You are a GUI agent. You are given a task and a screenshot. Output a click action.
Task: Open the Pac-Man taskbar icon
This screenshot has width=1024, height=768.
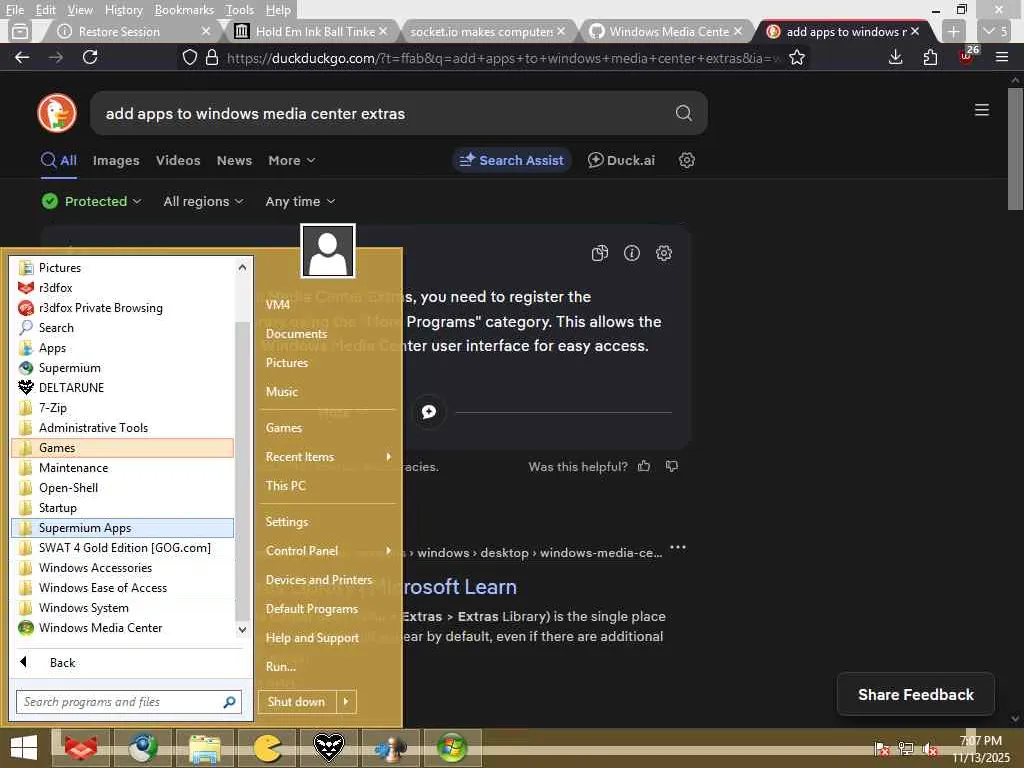[267, 748]
